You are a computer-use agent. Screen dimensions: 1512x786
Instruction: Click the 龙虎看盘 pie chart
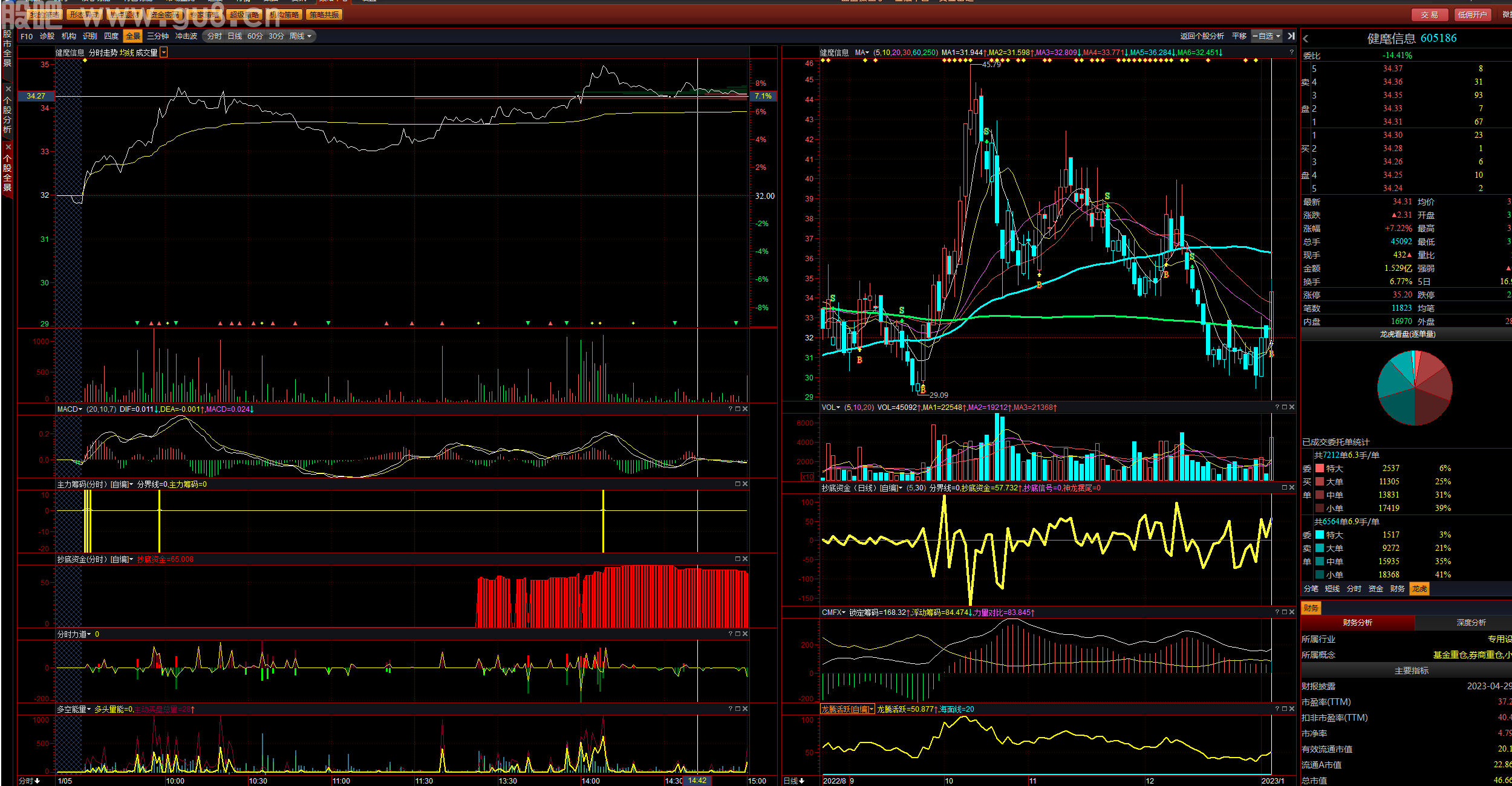pos(1415,388)
